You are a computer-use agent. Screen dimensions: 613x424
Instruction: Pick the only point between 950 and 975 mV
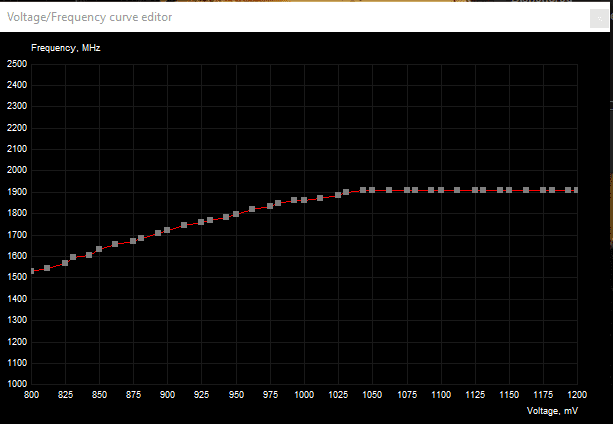[252, 209]
